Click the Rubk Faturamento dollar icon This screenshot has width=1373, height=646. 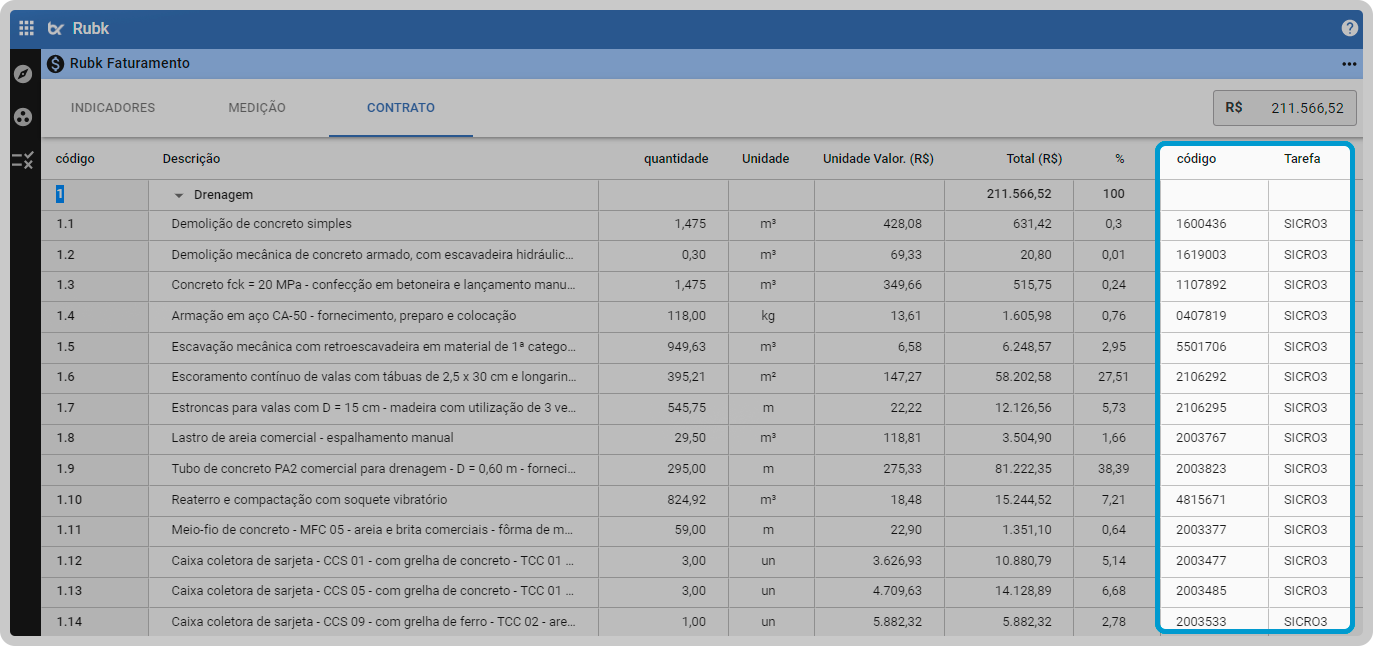(56, 64)
